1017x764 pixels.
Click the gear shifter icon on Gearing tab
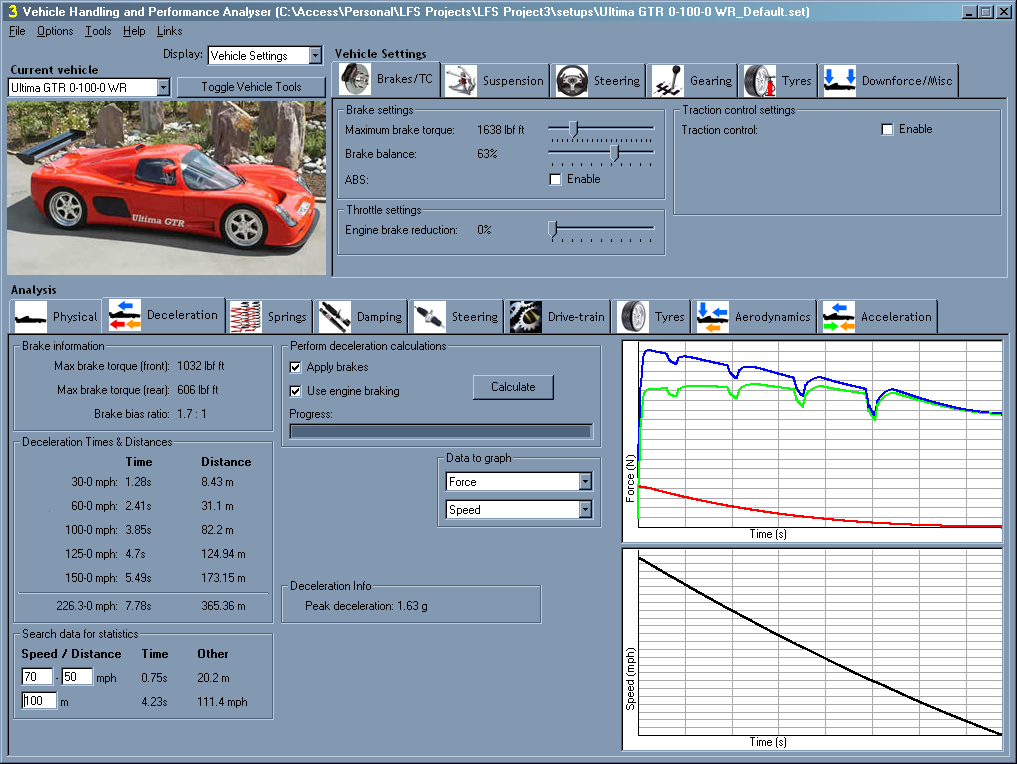670,80
